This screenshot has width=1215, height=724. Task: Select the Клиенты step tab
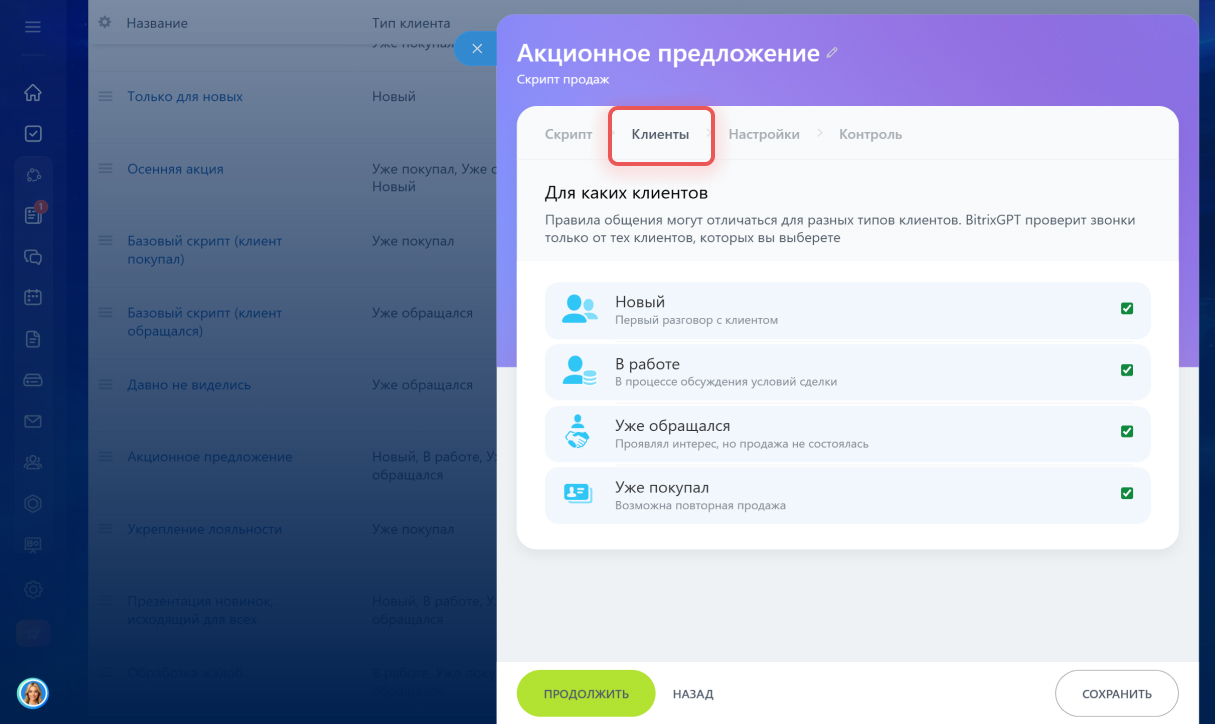660,134
